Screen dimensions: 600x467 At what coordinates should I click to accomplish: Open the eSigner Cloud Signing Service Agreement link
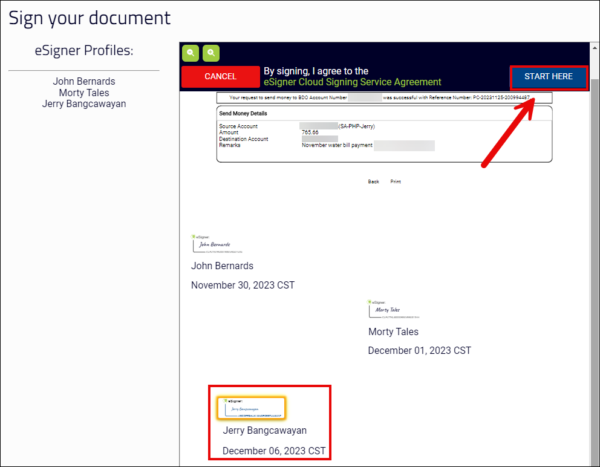pyautogui.click(x=351, y=82)
